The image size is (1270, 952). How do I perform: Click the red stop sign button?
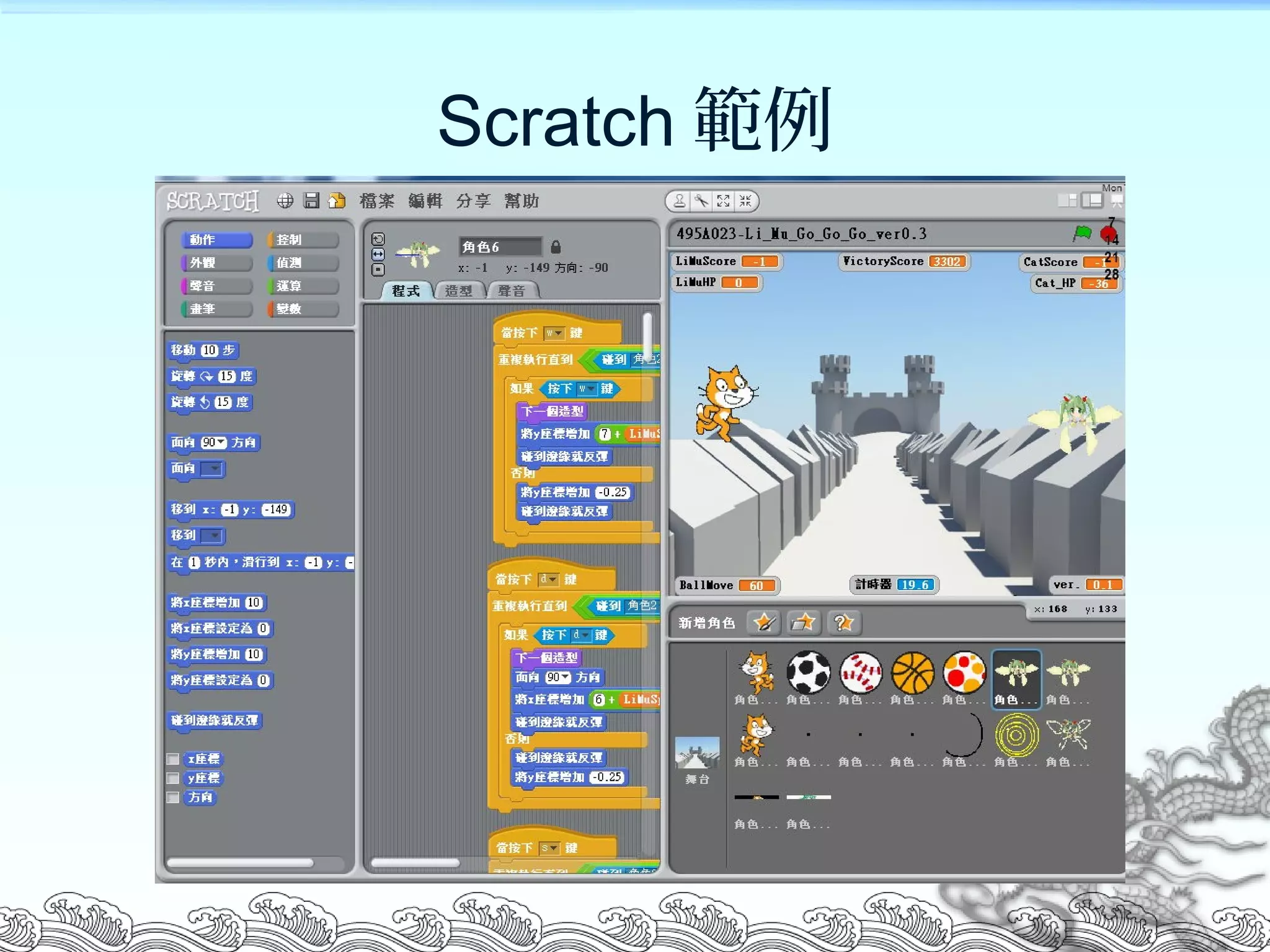[x=1108, y=234]
